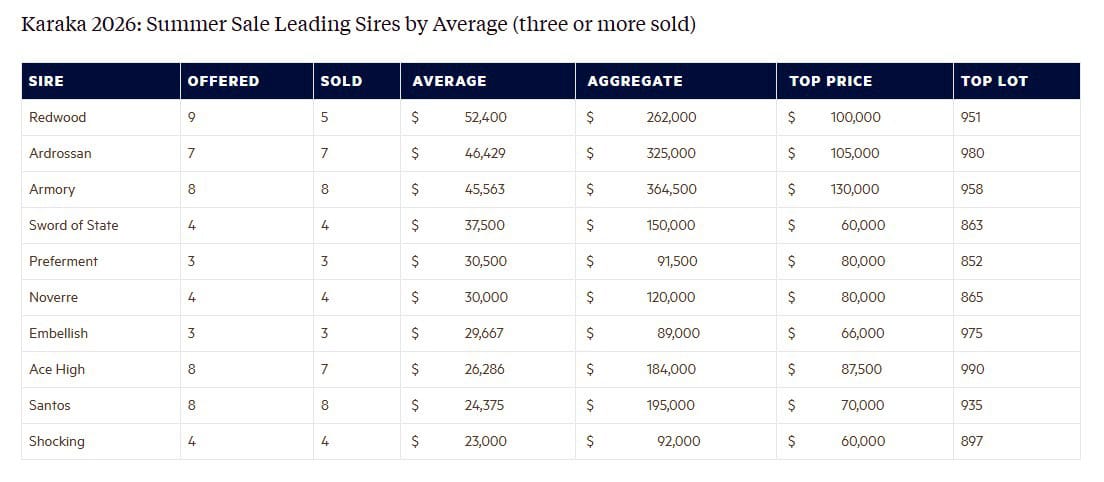Click the TOP PRICE column header
Image resolution: width=1104 pixels, height=482 pixels.
(830, 81)
